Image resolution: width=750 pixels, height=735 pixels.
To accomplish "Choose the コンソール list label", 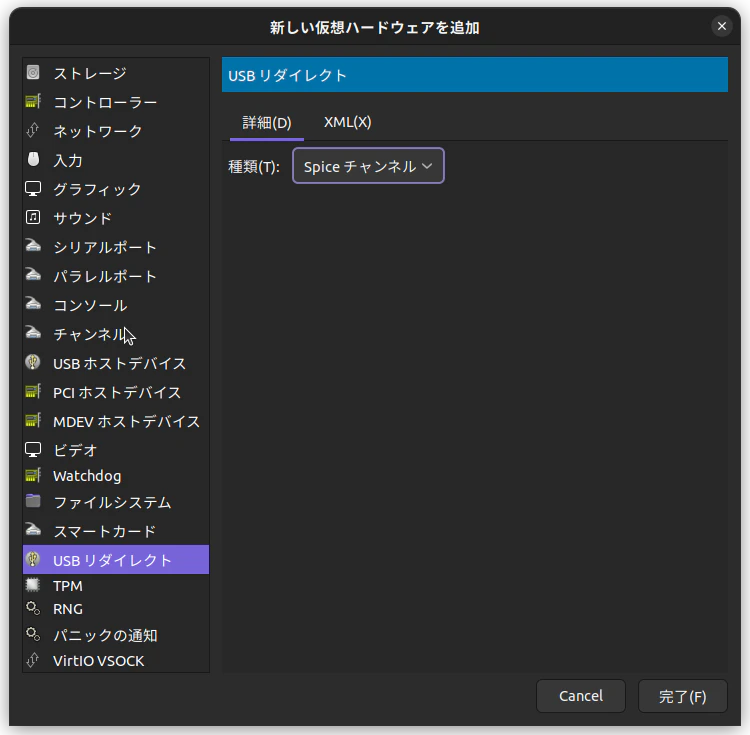I will 90,305.
